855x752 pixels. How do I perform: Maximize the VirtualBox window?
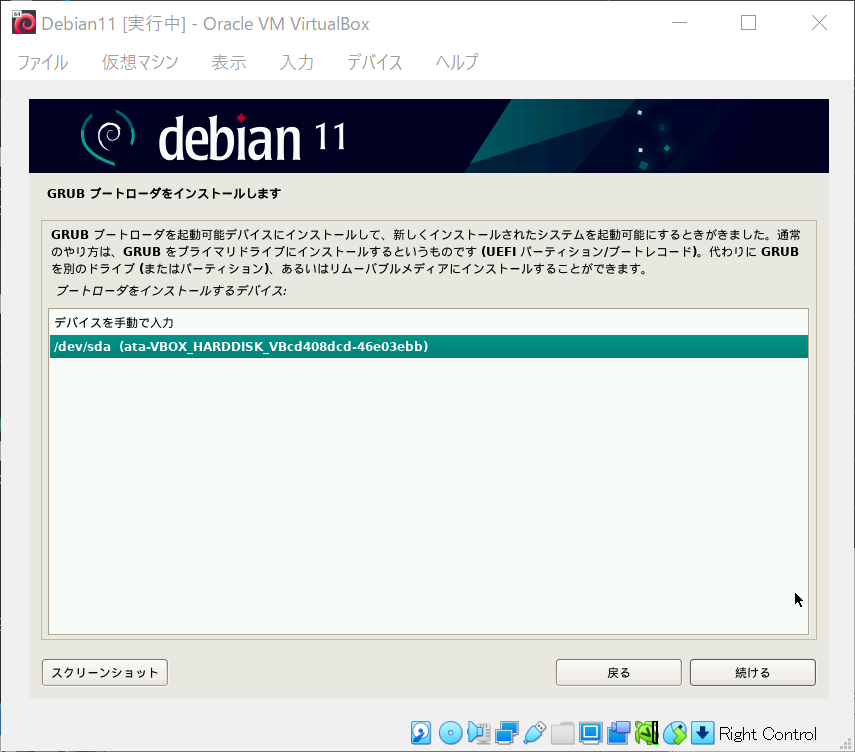[x=748, y=23]
